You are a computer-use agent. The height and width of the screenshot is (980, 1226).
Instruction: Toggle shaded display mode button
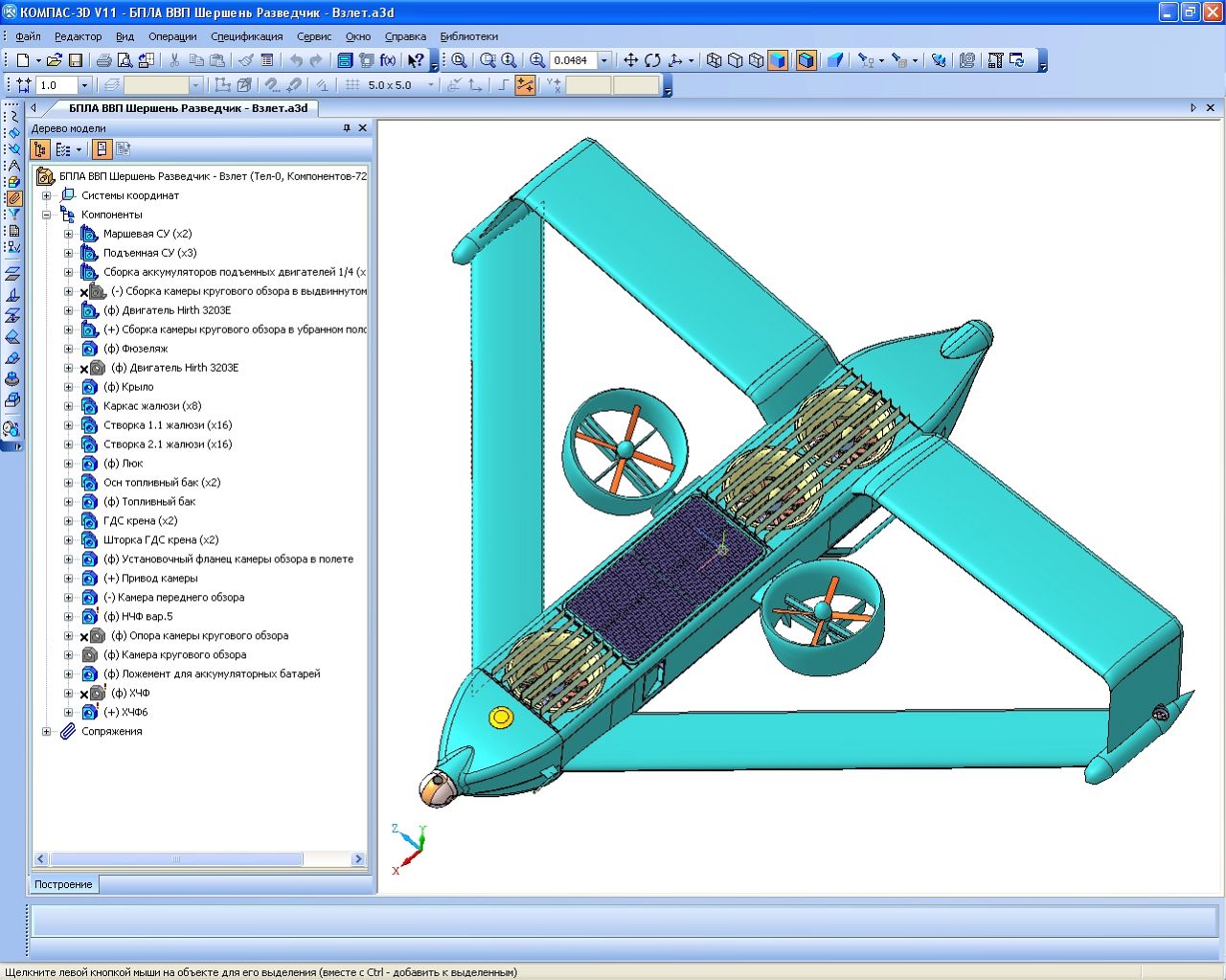point(778,60)
